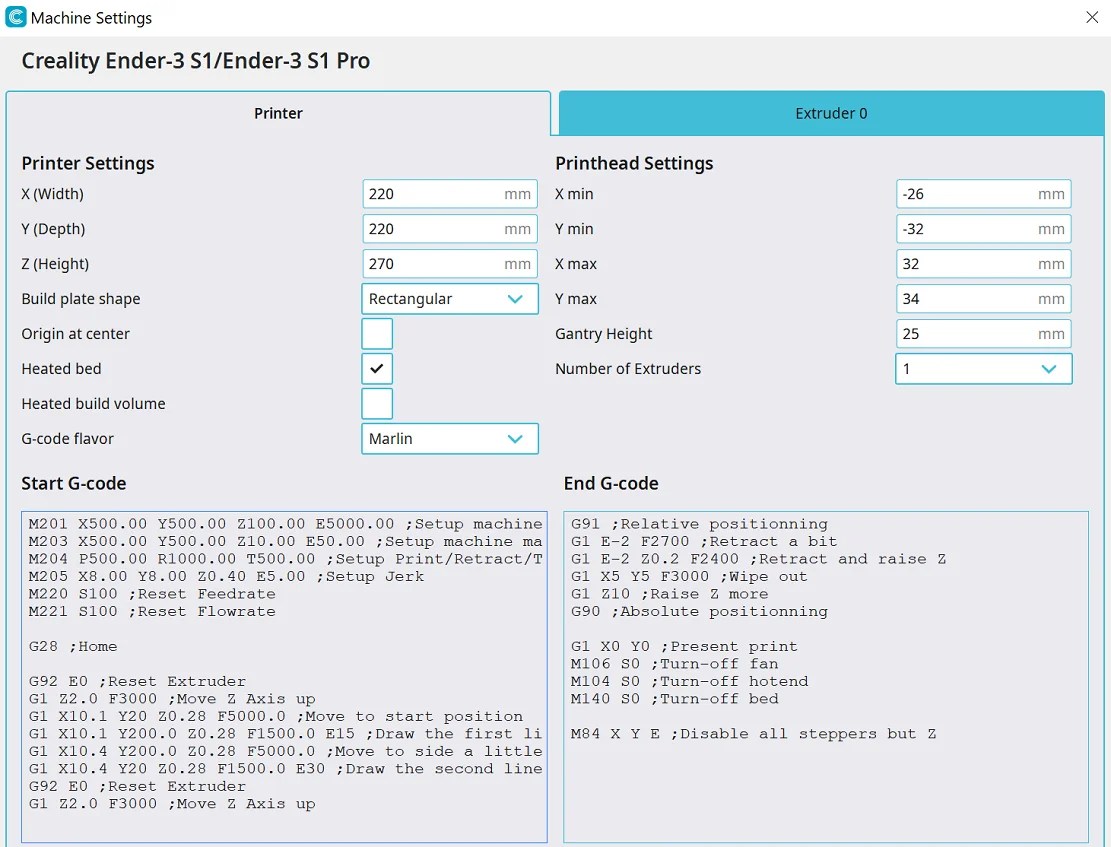Screen dimensions: 1111x847
Task: Click 'G1 Z10 ;Raise Z more' line
Action: tap(670, 594)
